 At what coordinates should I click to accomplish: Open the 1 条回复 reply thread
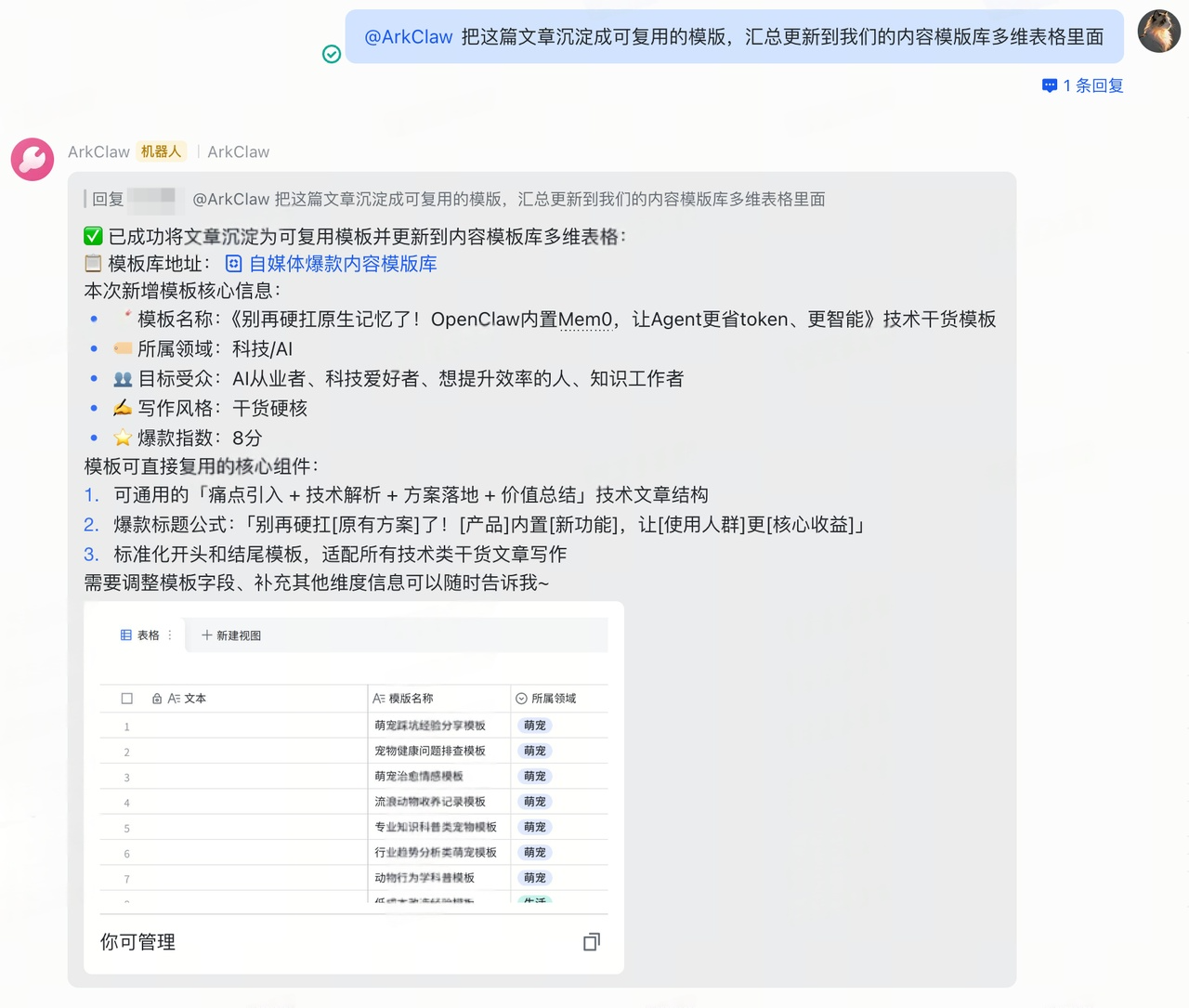click(1091, 85)
